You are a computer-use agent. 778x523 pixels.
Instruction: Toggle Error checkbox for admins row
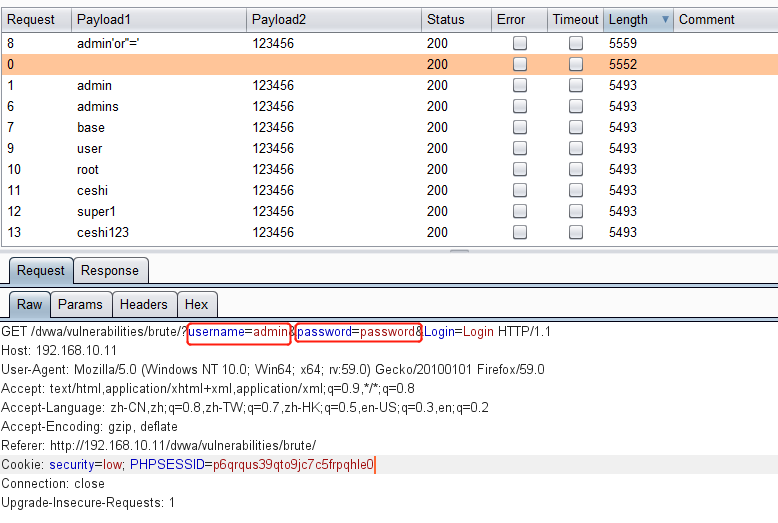click(x=519, y=106)
